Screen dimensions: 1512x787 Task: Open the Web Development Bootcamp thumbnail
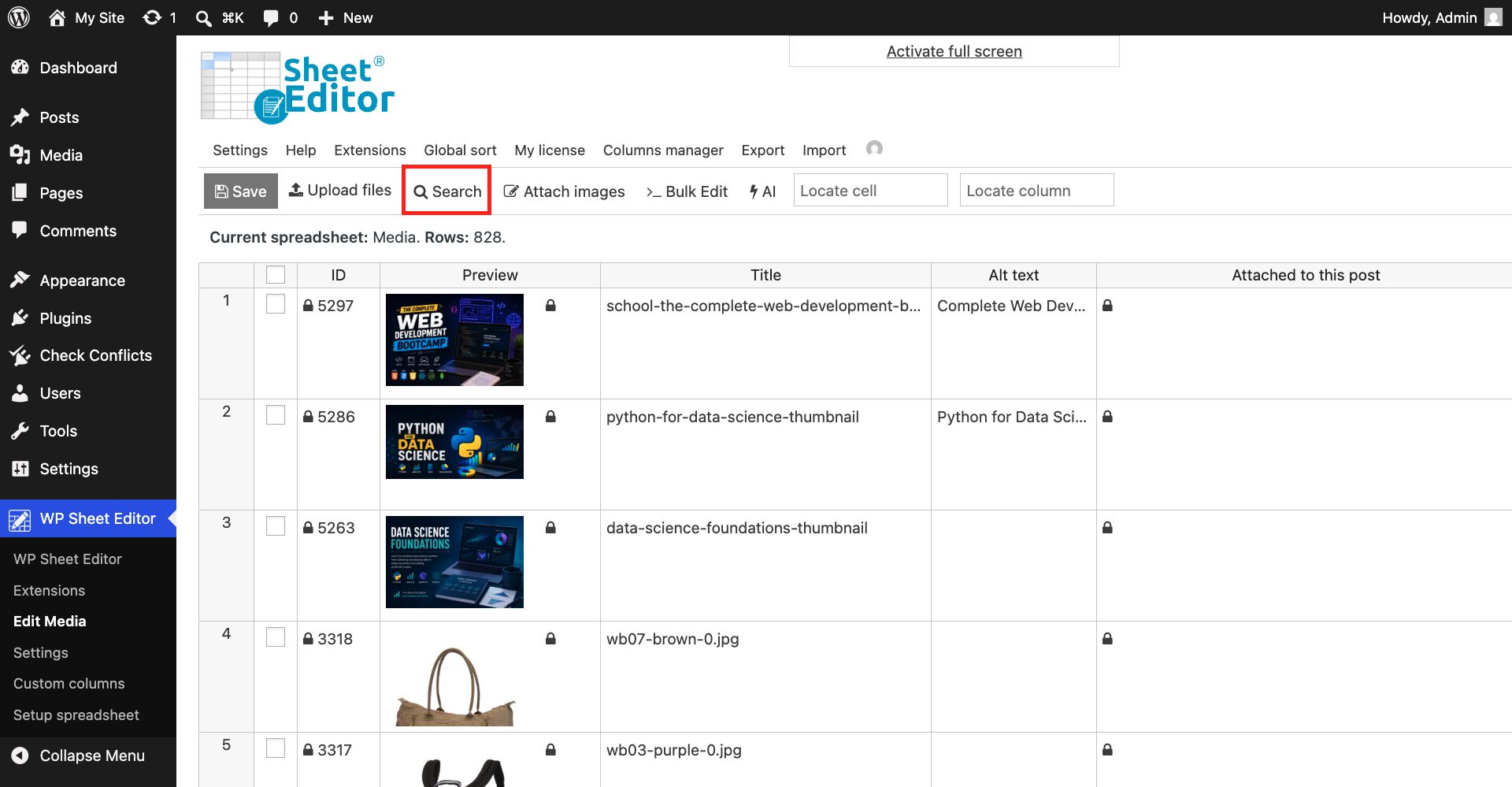click(454, 340)
